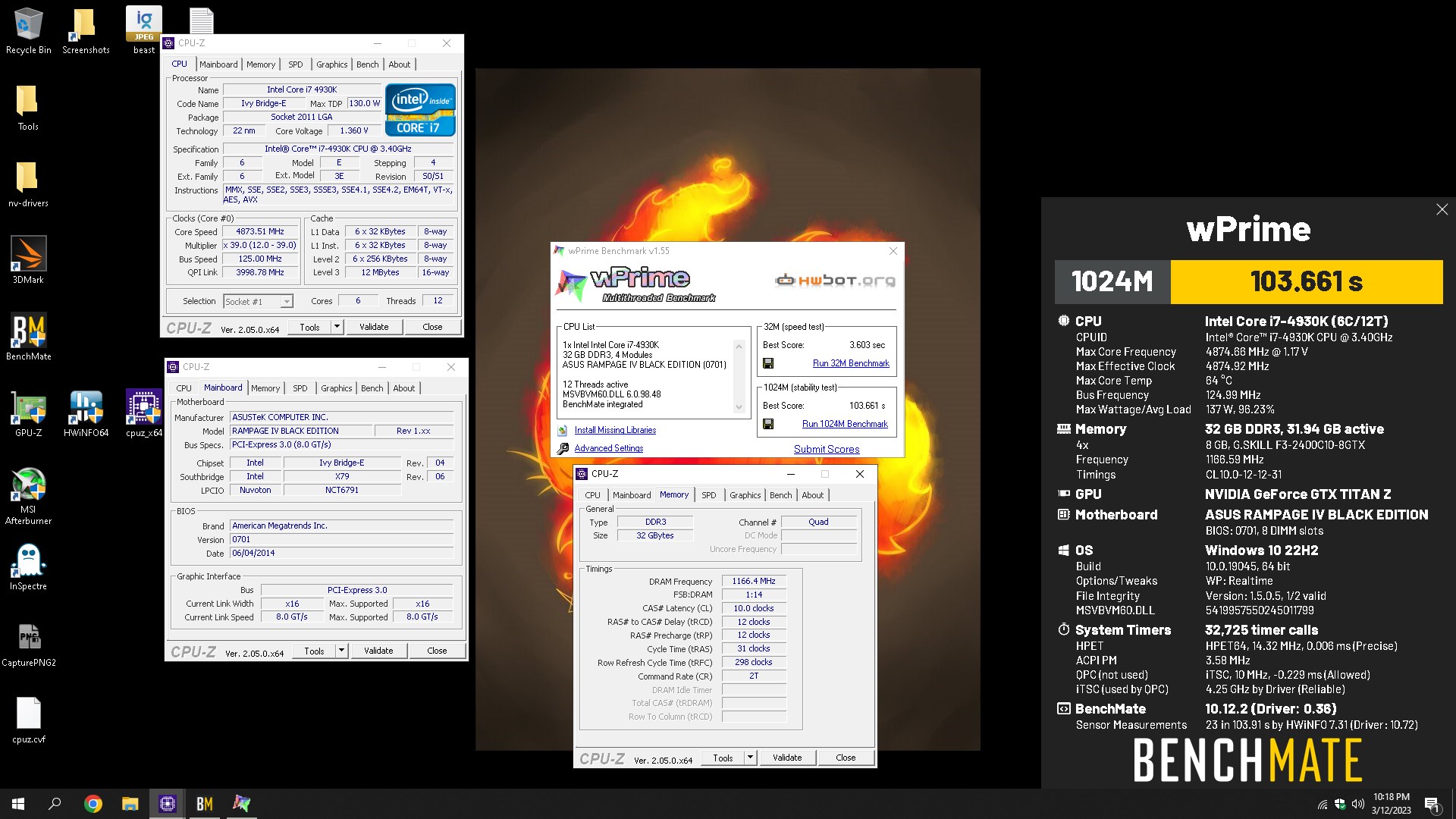Open Graphics tab in Memory CPU-Z window
Screen dimensions: 1456x819
coord(745,495)
